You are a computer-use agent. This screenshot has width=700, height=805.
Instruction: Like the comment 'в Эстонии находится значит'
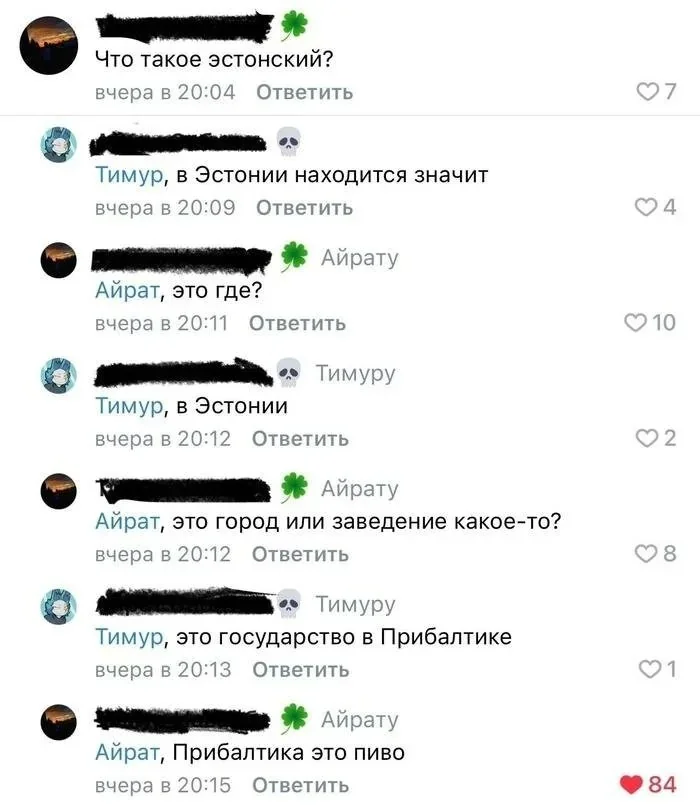pyautogui.click(x=646, y=207)
